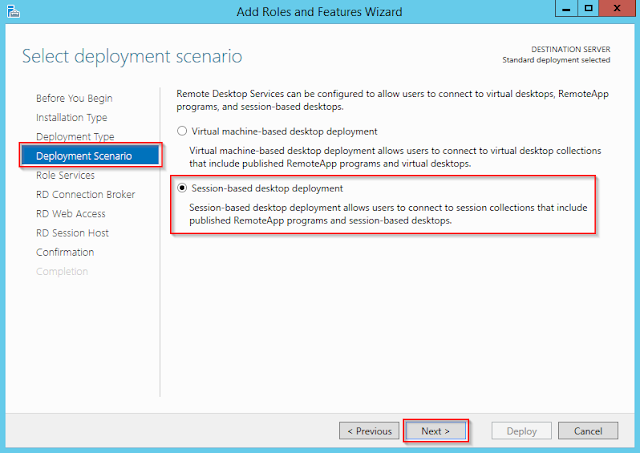The height and width of the screenshot is (453, 640).
Task: Open the RD Web Access step
Action: point(71,213)
